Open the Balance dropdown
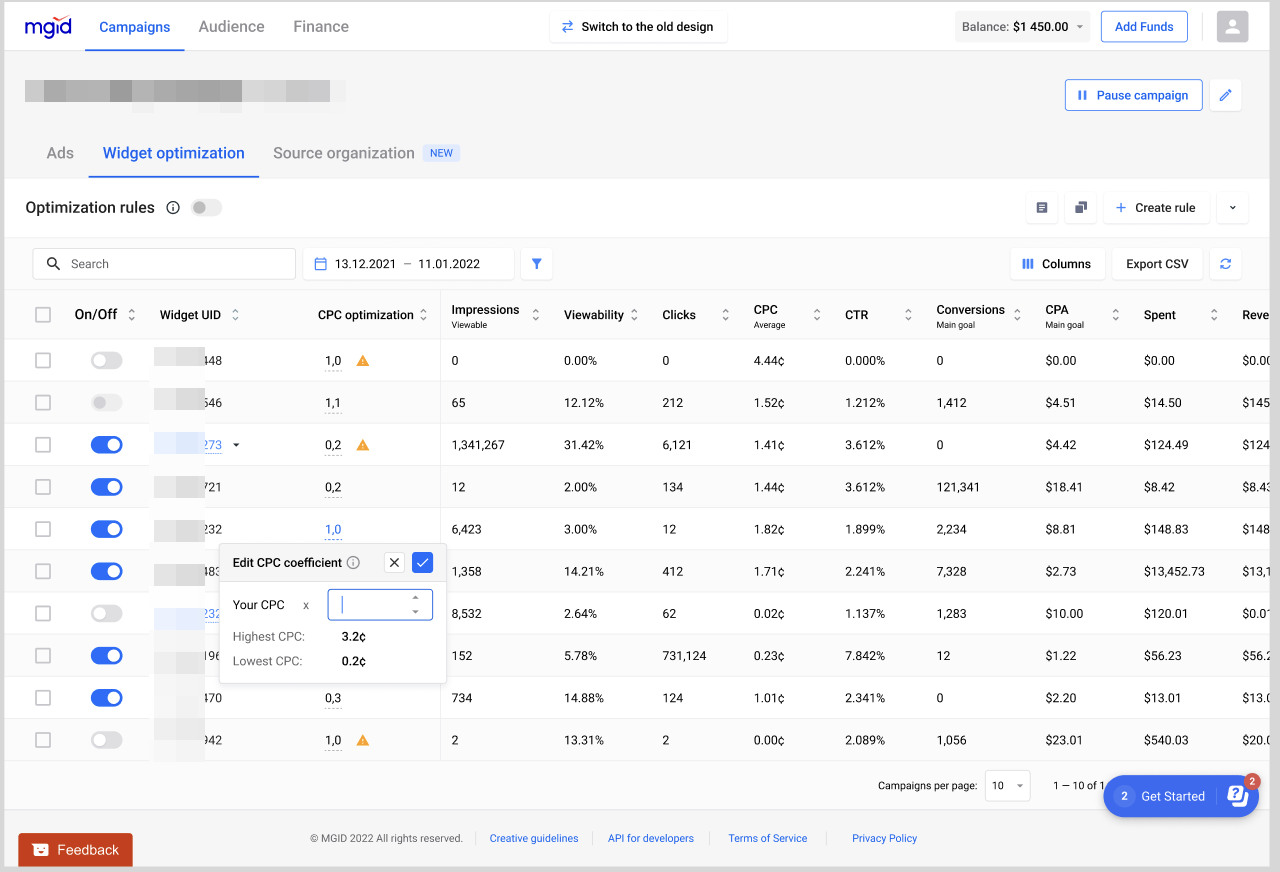The height and width of the screenshot is (872, 1280). pyautogui.click(x=1022, y=26)
